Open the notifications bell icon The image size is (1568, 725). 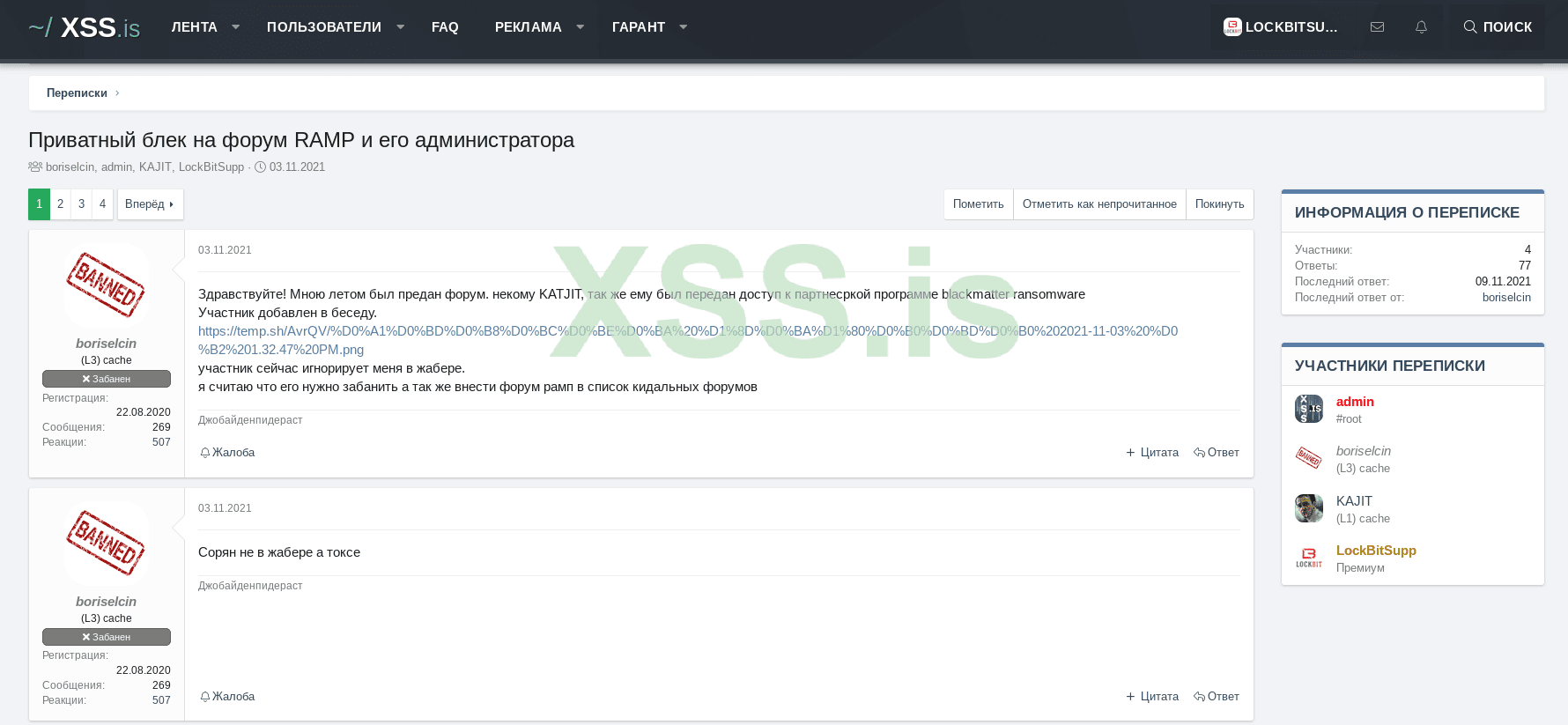coord(1421,27)
